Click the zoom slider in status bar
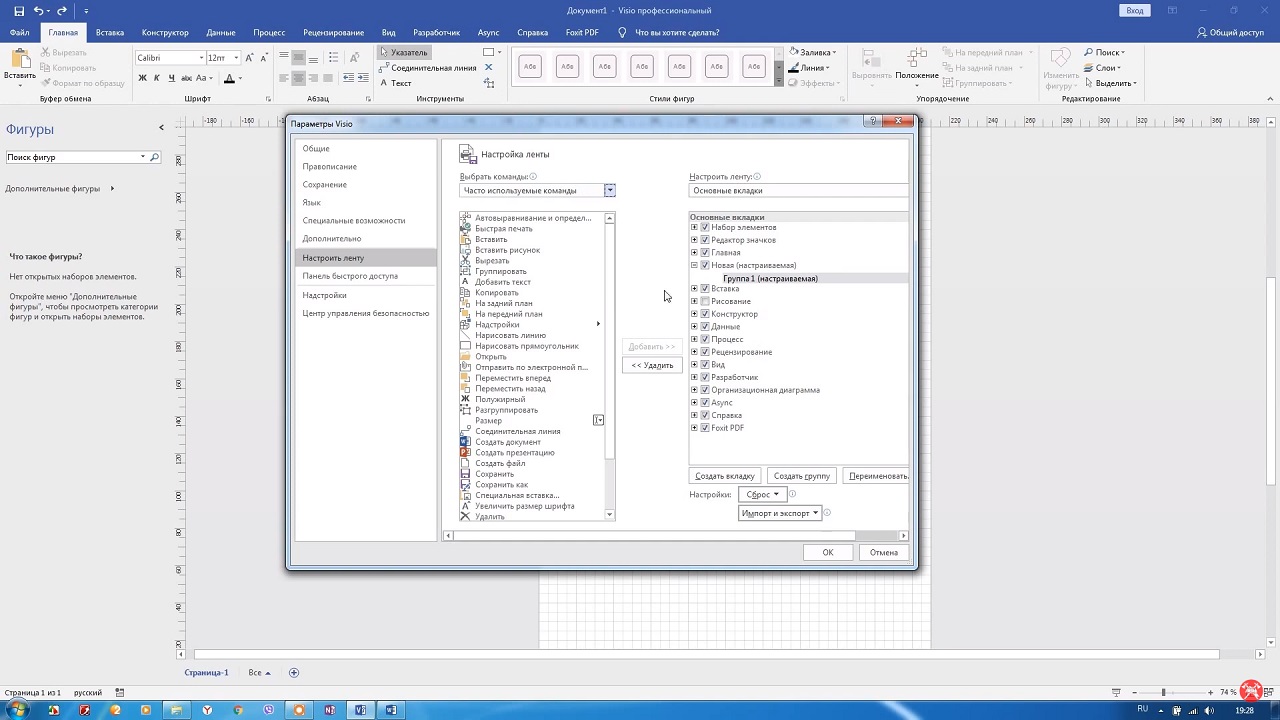 tap(1163, 692)
